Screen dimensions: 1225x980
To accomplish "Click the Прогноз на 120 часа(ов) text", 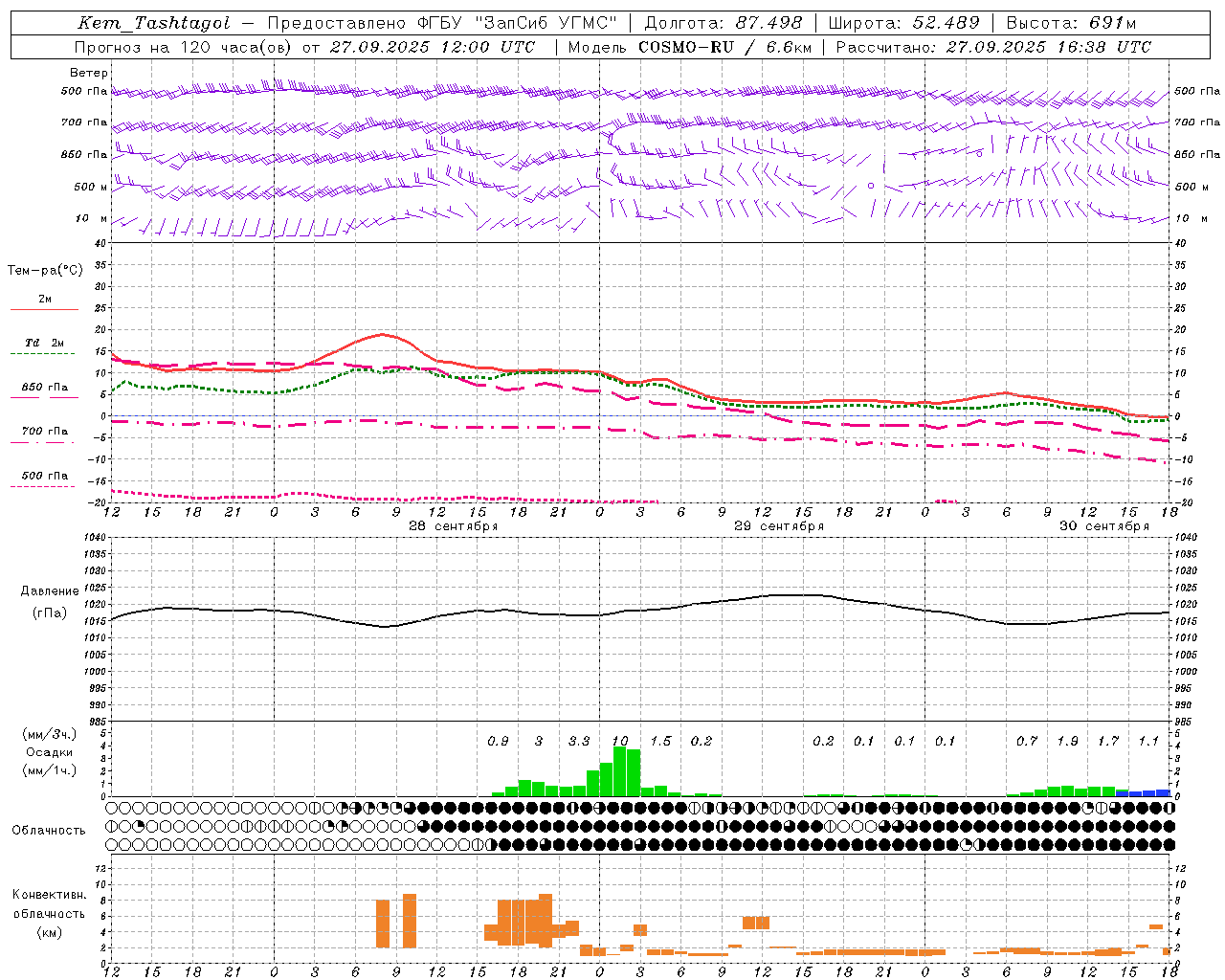I will pos(185,46).
